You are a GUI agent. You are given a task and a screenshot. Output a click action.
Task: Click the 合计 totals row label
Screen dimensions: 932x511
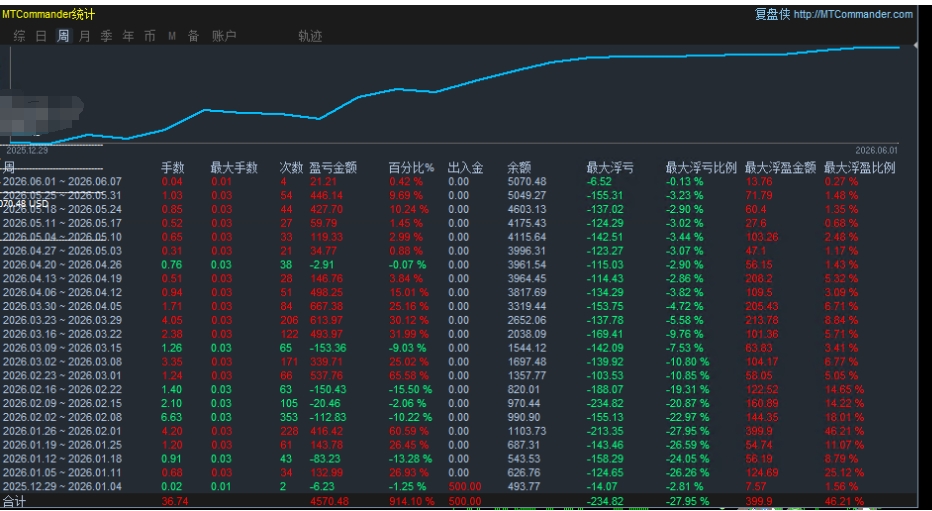pos(14,501)
